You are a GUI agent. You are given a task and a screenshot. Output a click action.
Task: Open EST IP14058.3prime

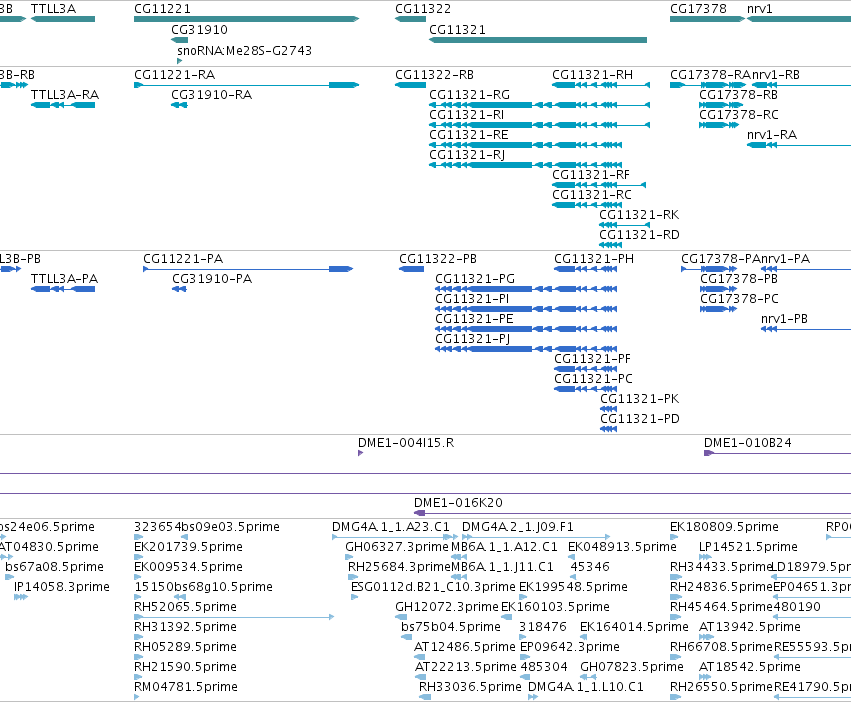tap(62, 587)
